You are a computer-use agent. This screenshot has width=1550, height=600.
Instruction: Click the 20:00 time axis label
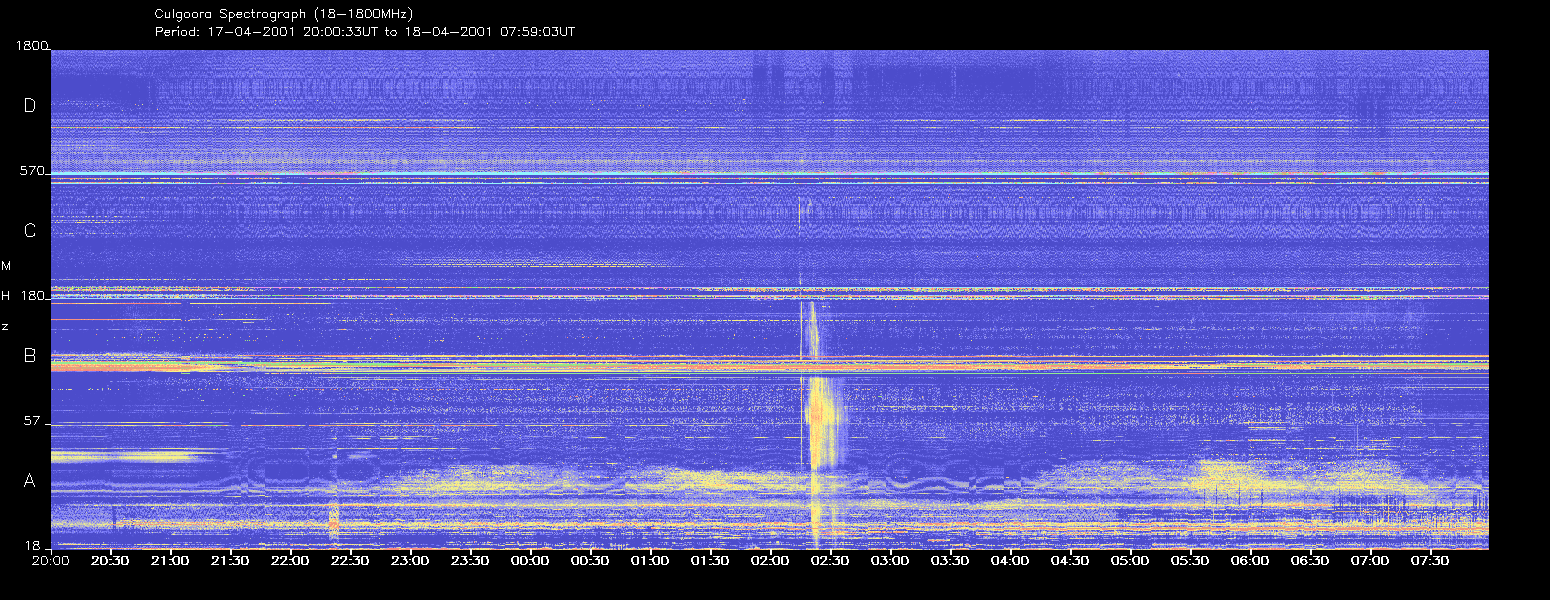coord(50,561)
